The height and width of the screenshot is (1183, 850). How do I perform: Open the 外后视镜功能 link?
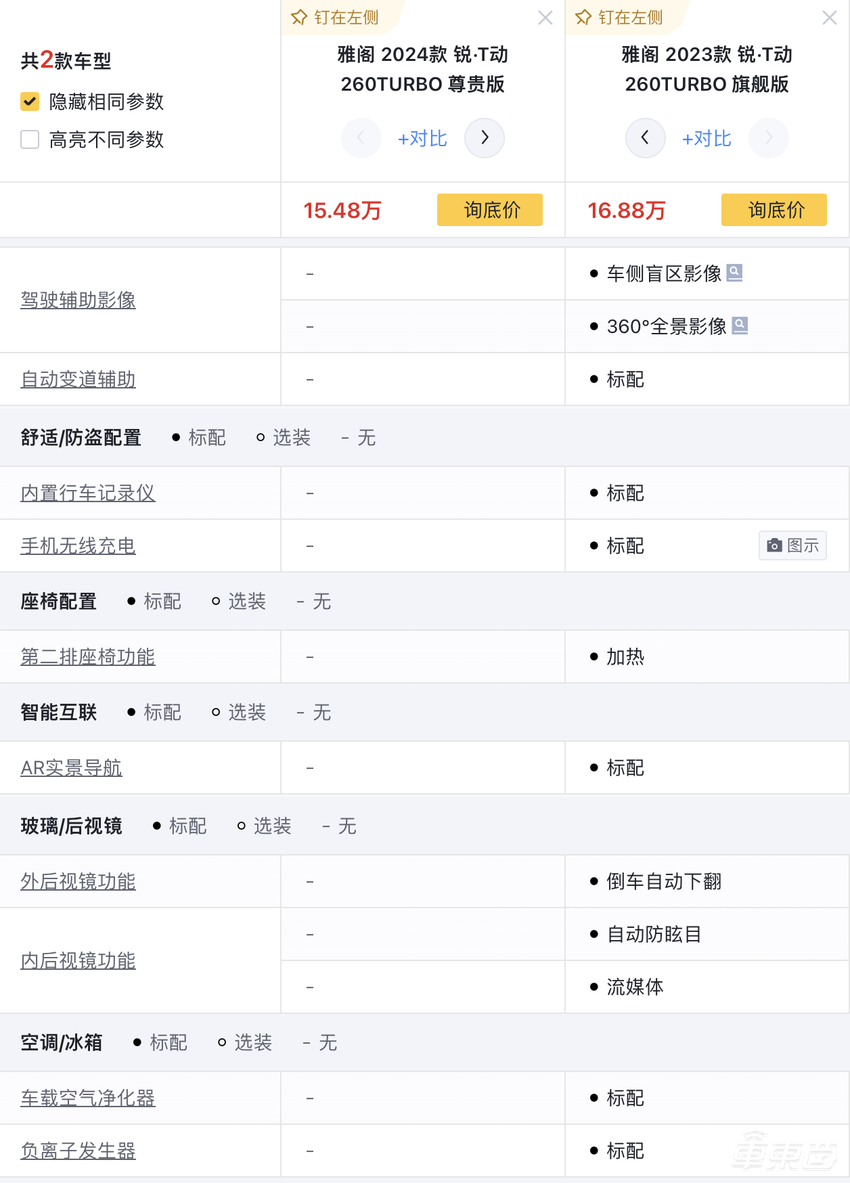tap(77, 881)
